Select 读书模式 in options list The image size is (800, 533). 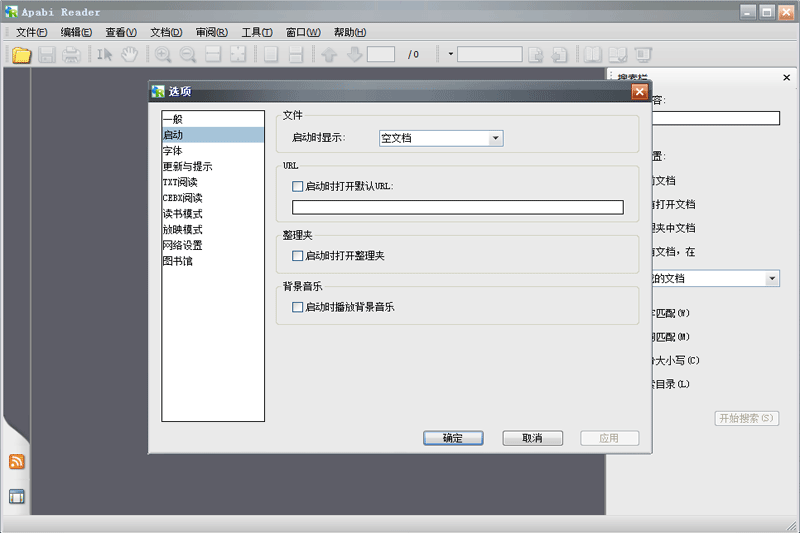tap(213, 214)
